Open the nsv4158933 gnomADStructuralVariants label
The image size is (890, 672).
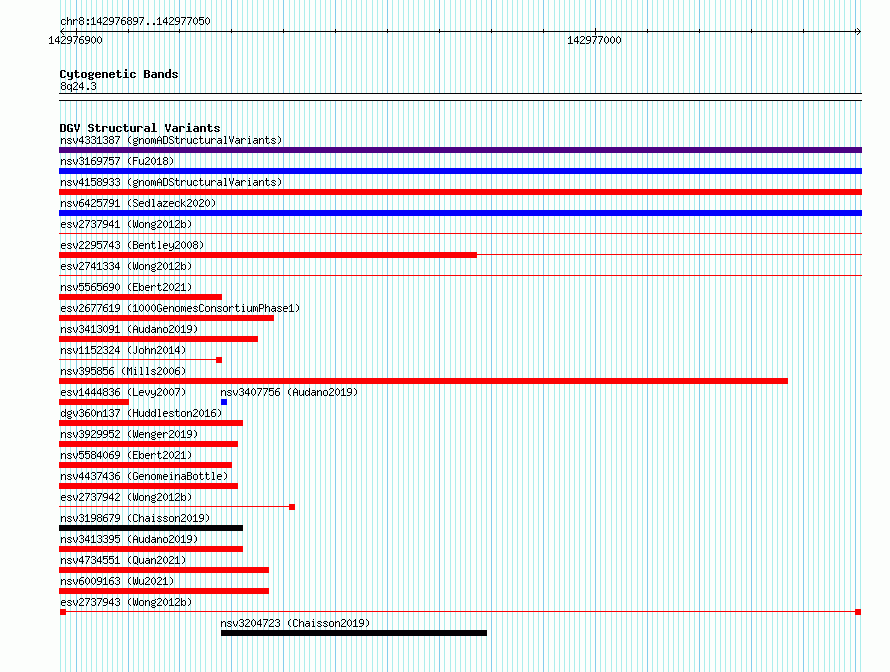171,182
